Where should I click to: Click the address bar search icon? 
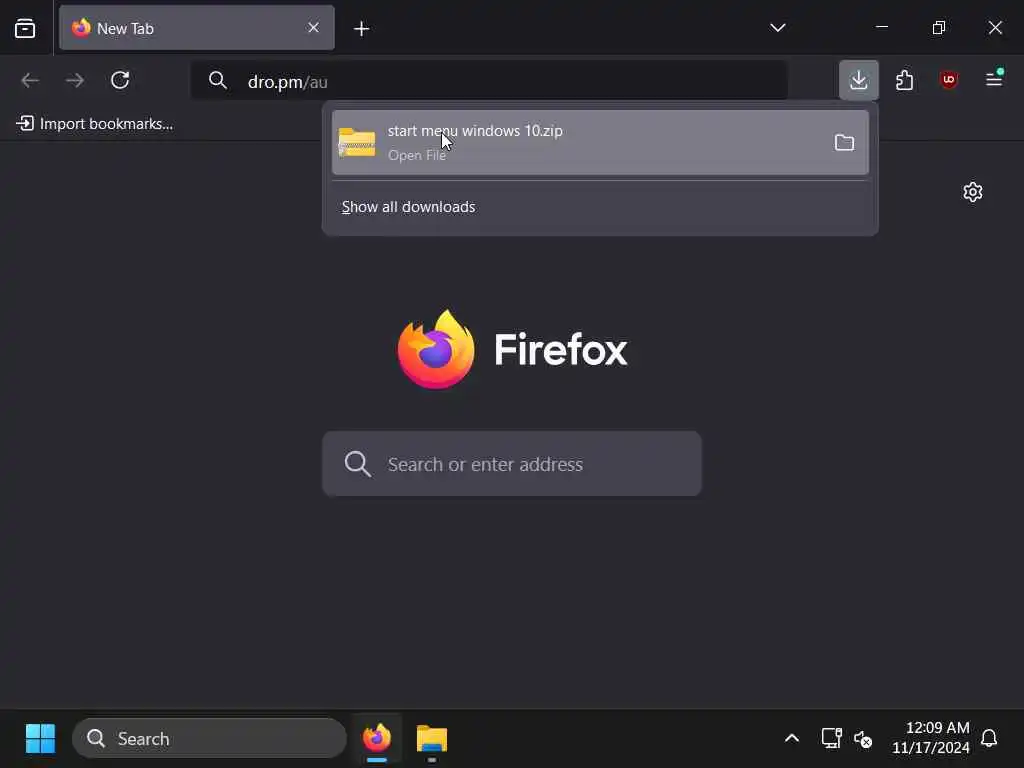217,80
